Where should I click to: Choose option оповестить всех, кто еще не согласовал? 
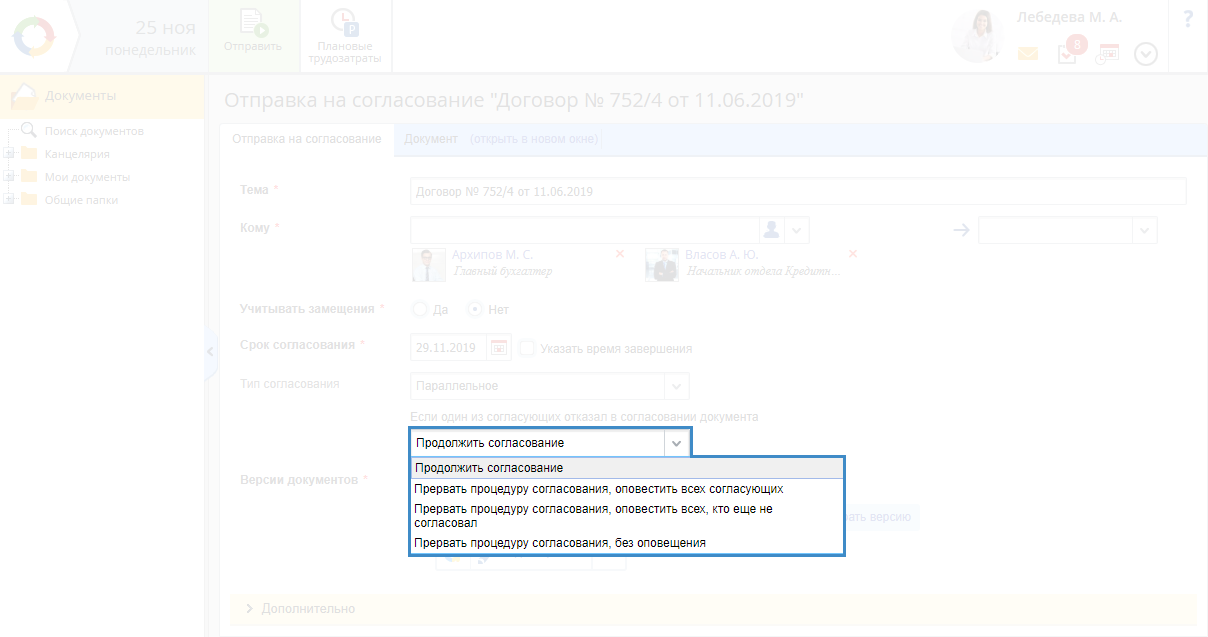coord(628,516)
